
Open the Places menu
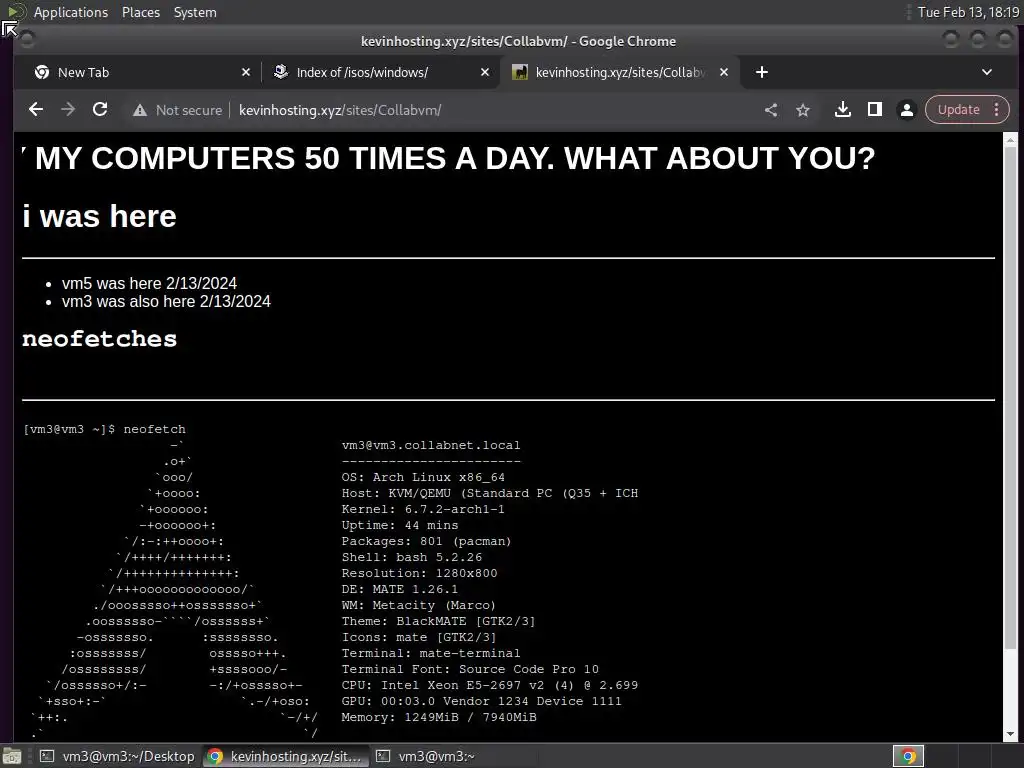140,12
